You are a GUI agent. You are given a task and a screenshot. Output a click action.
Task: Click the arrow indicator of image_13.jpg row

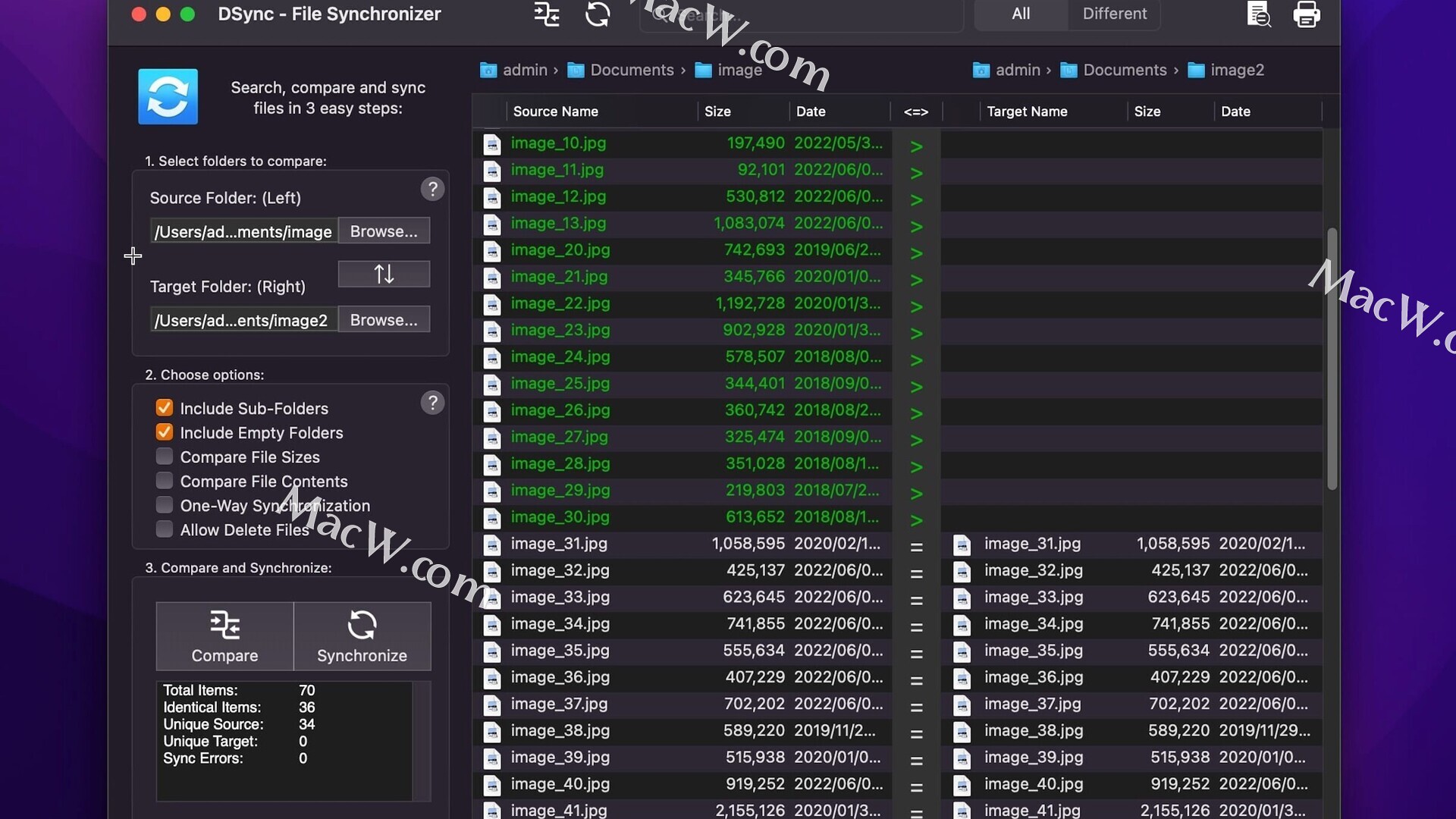(916, 226)
